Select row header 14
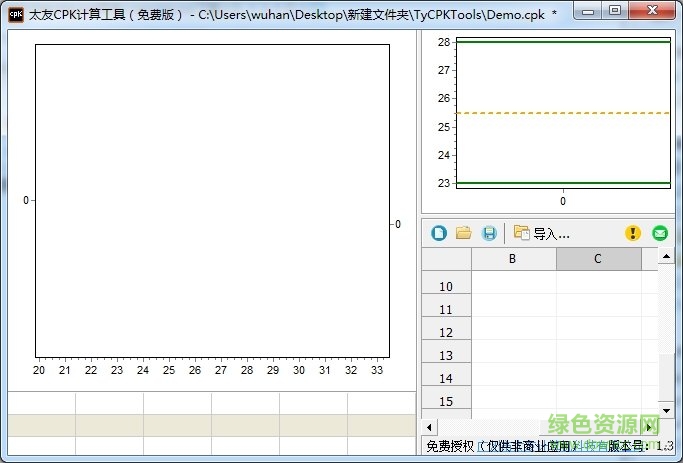This screenshot has width=683, height=463. coord(446,375)
